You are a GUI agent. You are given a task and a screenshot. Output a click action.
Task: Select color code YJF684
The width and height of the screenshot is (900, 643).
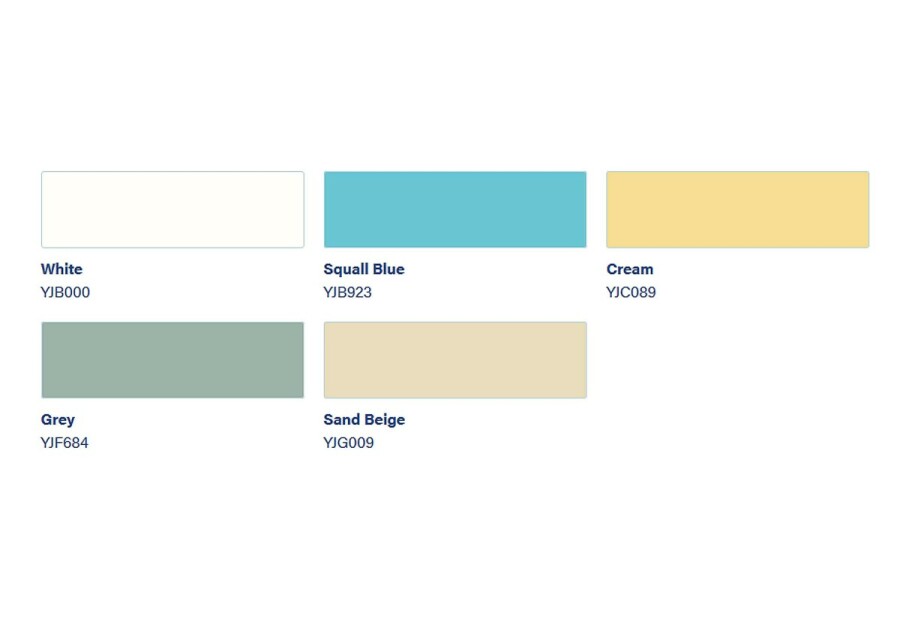pyautogui.click(x=64, y=443)
